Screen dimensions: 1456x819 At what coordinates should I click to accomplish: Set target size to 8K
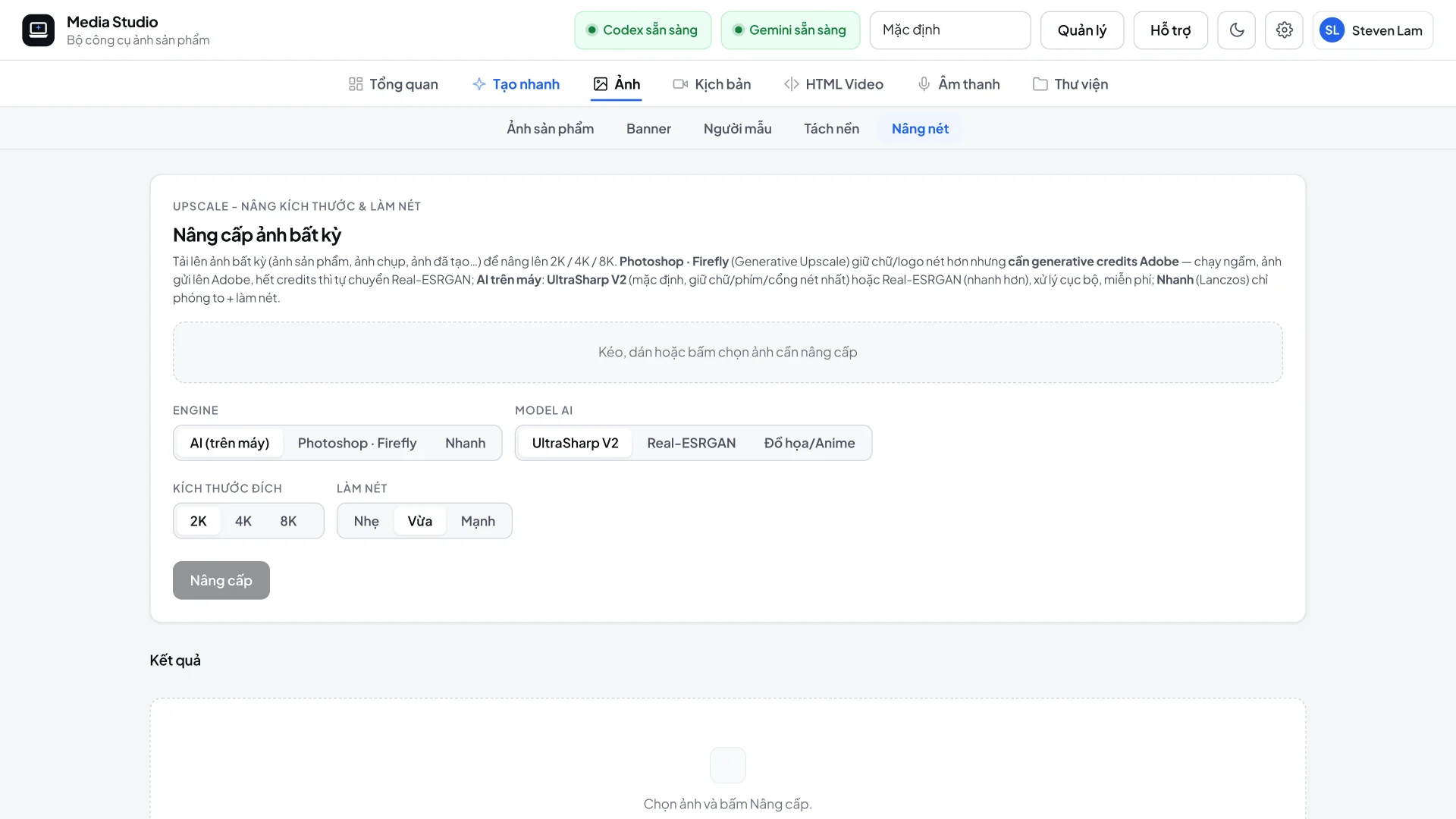click(x=288, y=521)
